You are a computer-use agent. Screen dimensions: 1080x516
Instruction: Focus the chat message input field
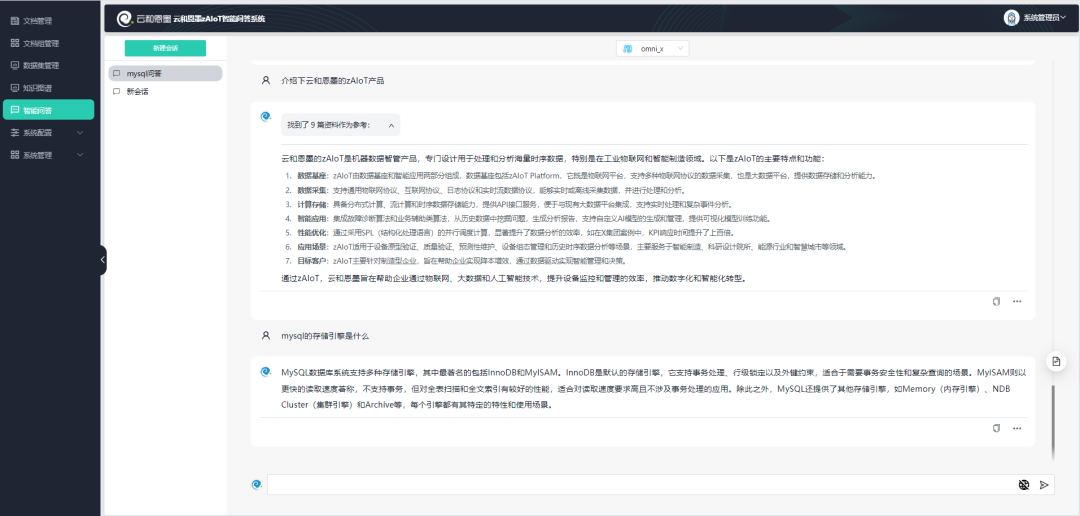[x=640, y=484]
